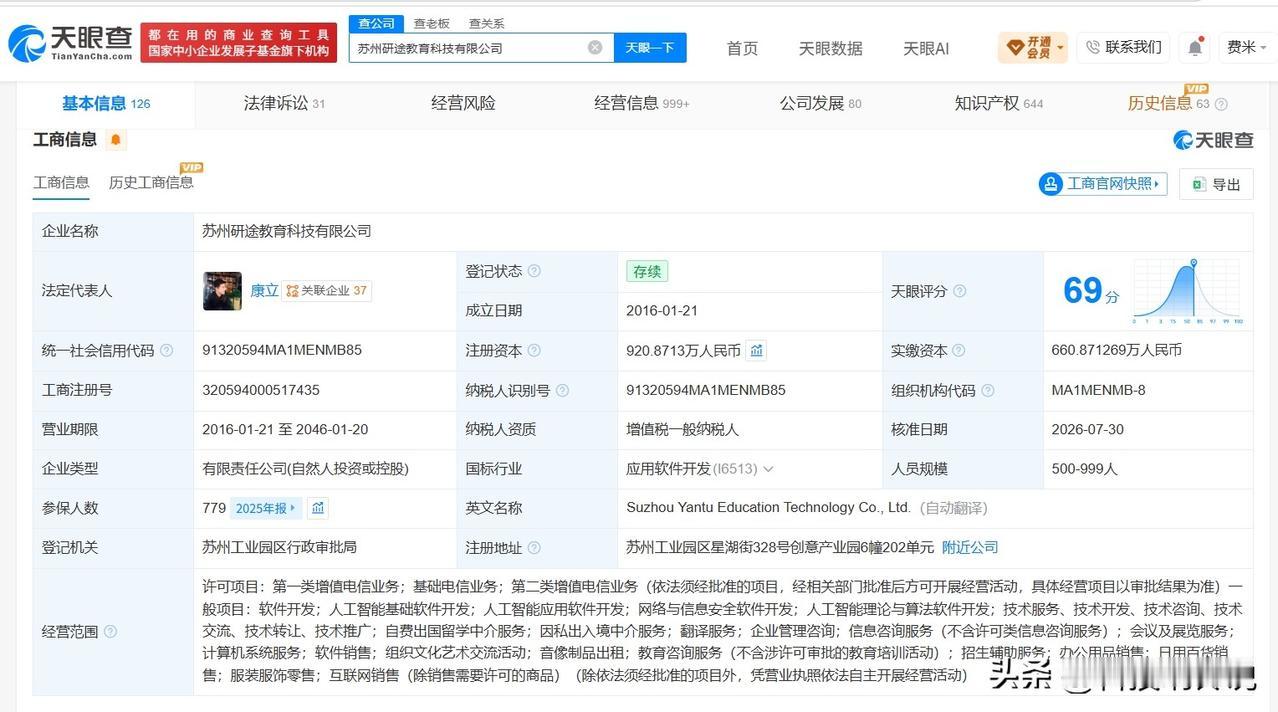Click 联系我们 button
This screenshot has height=712, width=1278.
pyautogui.click(x=1123, y=47)
